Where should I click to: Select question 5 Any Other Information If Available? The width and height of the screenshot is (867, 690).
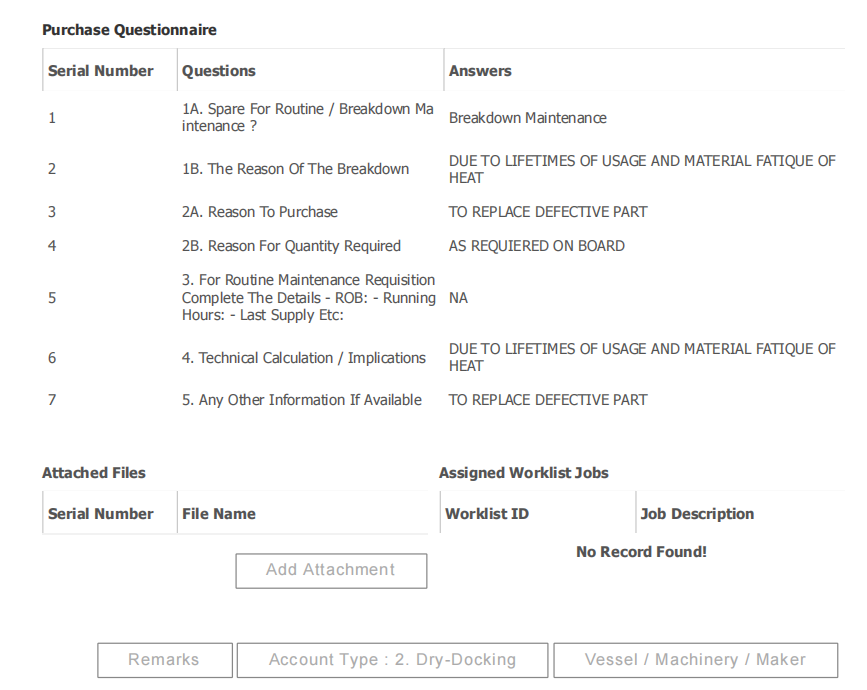coord(301,400)
